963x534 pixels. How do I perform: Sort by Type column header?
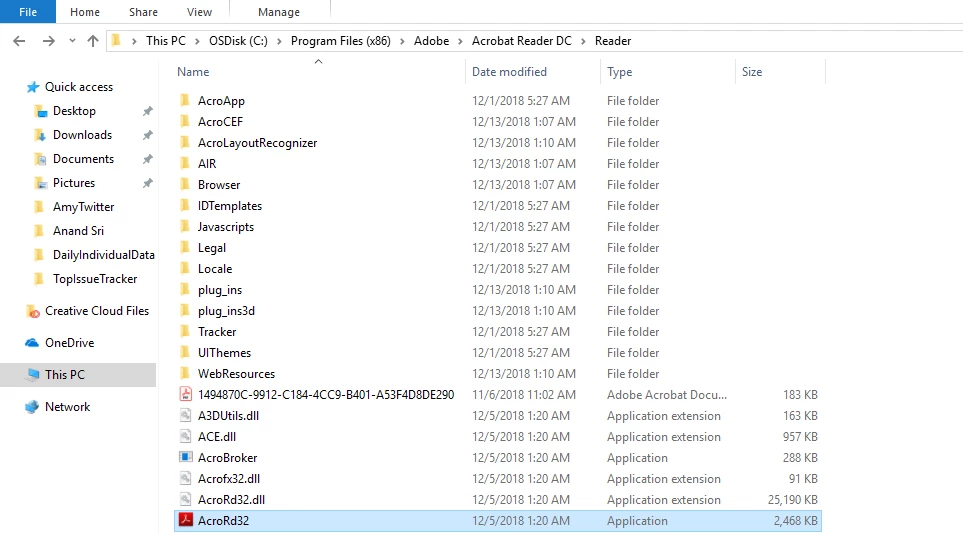pyautogui.click(x=619, y=72)
